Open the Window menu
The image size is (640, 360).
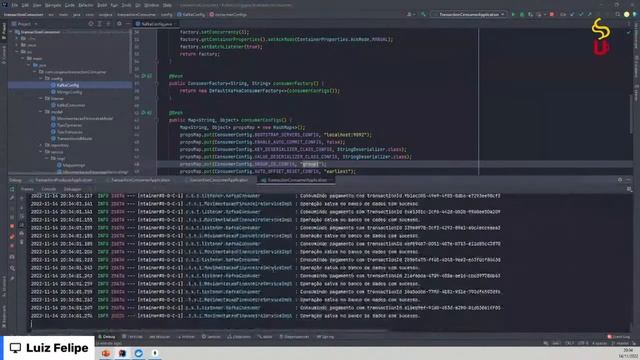click(151, 5)
